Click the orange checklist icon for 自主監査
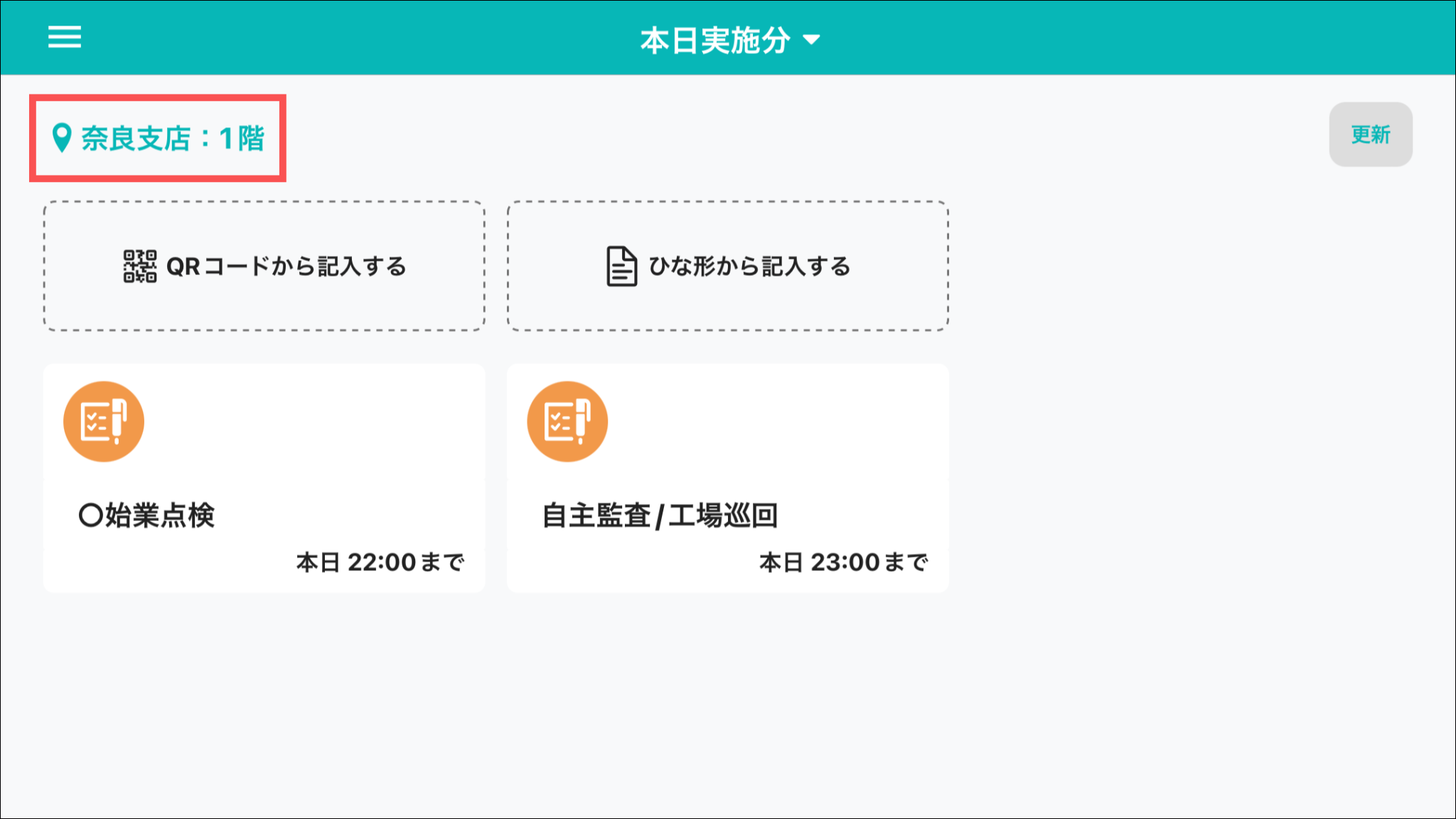1456x819 pixels. pos(567,422)
